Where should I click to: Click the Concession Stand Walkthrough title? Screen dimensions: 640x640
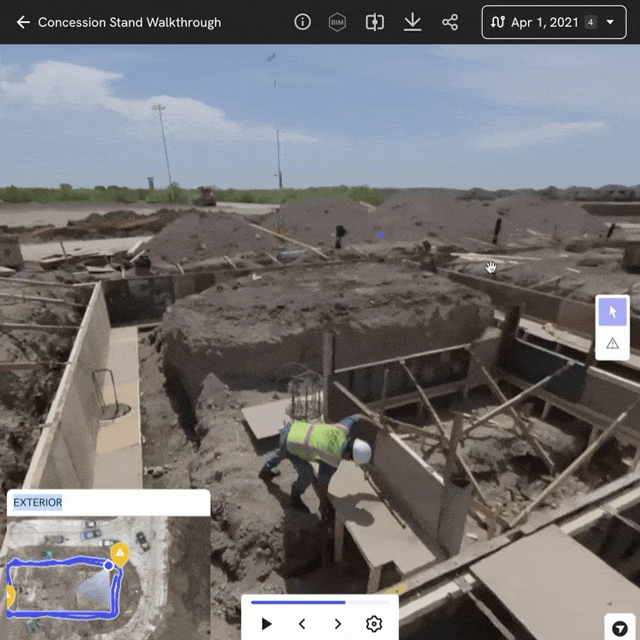pyautogui.click(x=129, y=22)
